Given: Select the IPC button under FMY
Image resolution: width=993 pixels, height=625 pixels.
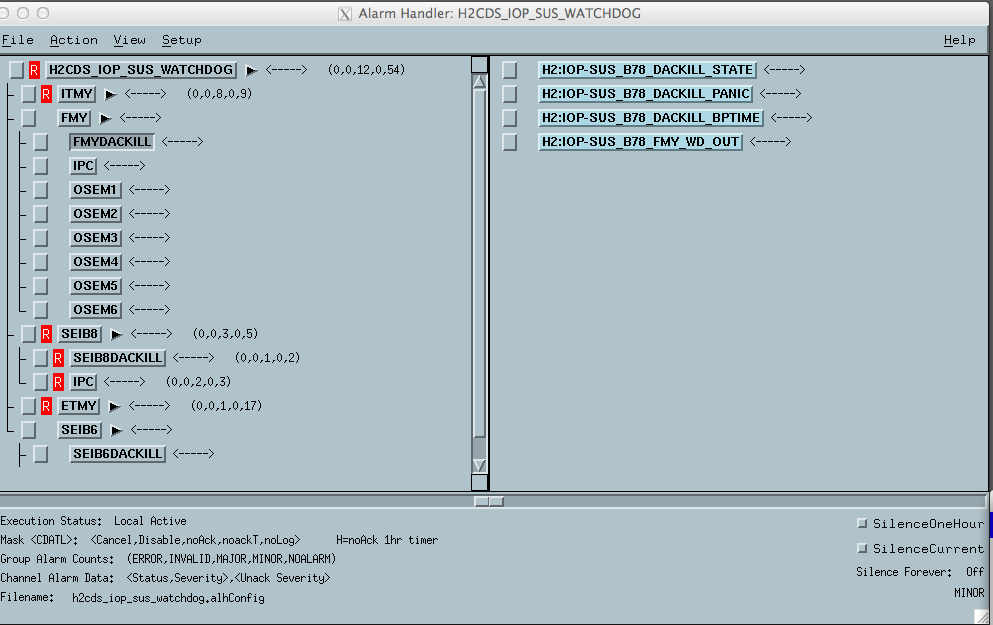Looking at the screenshot, I should tap(83, 166).
